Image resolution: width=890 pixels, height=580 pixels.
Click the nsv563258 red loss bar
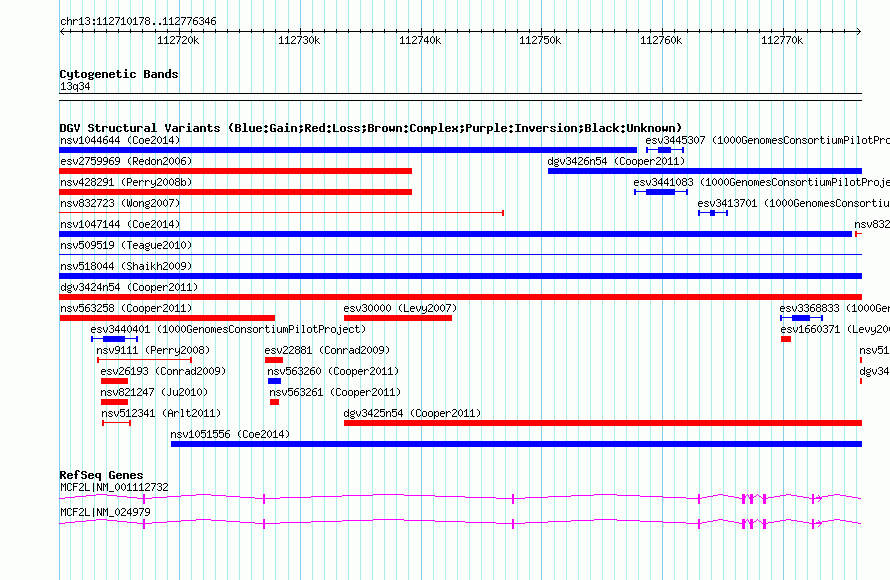click(x=167, y=318)
